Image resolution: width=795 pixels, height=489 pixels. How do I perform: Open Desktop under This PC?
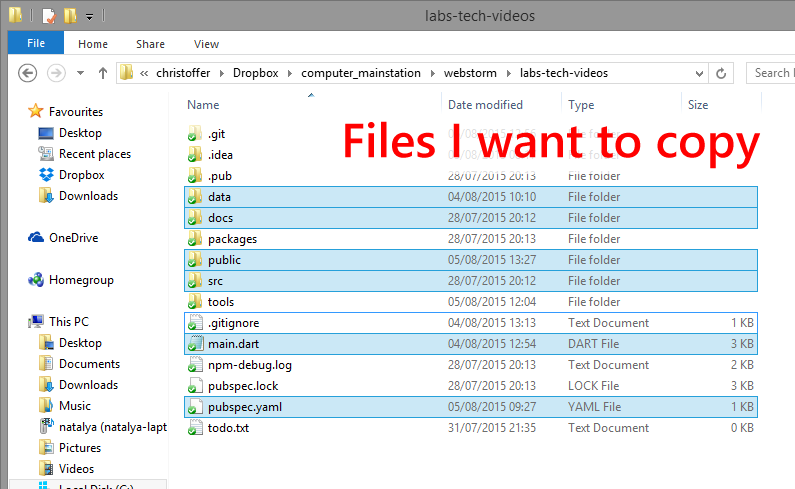80,343
